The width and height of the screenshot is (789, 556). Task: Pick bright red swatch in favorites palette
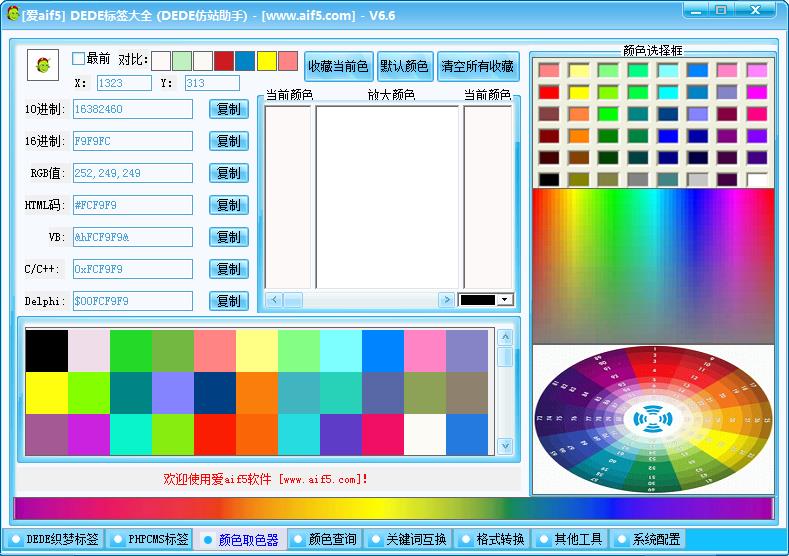click(215, 435)
